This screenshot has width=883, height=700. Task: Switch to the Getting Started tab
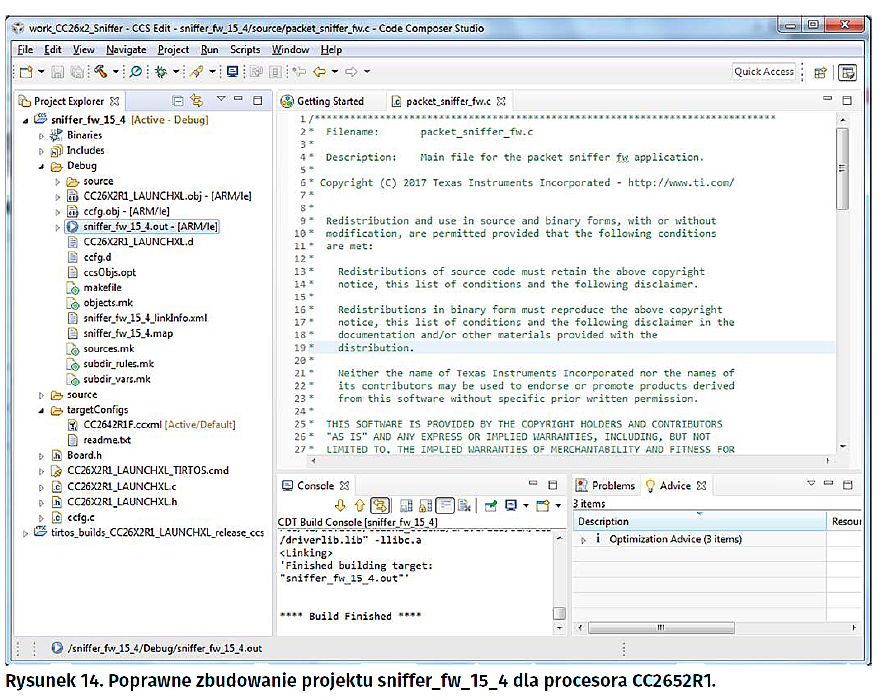[329, 101]
